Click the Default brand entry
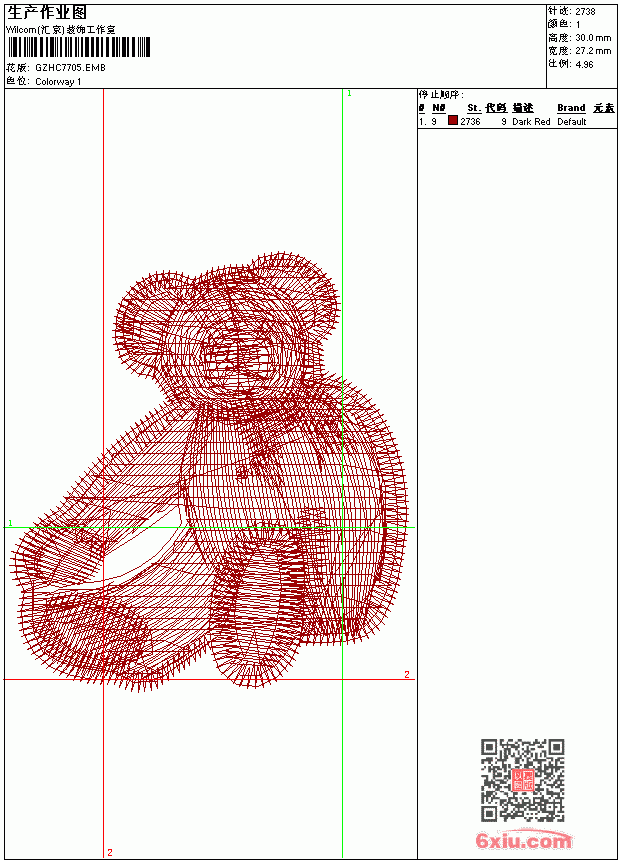 572,122
